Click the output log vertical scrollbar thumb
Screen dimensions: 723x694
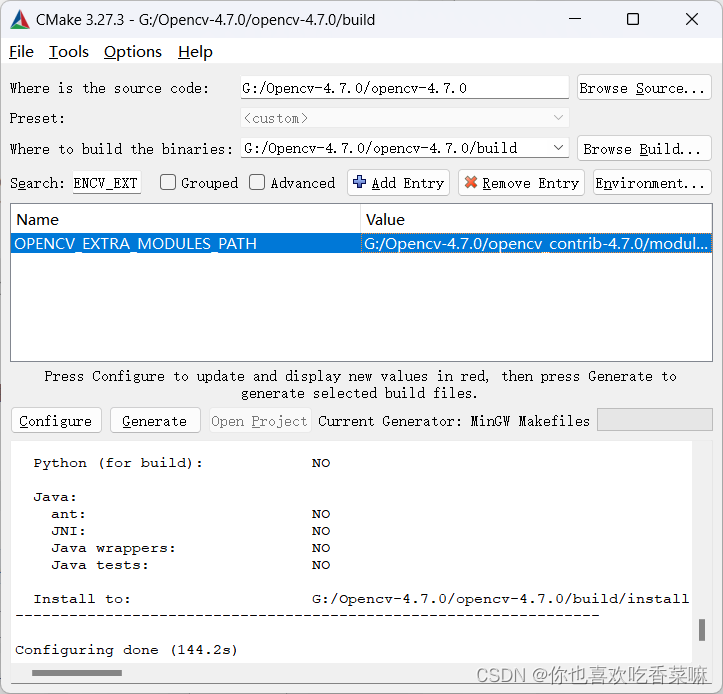tap(702, 630)
